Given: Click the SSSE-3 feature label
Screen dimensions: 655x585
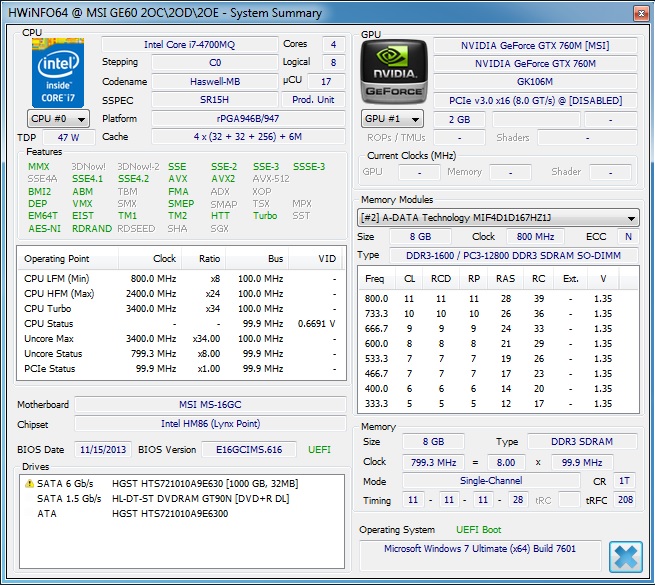Looking at the screenshot, I should (309, 167).
